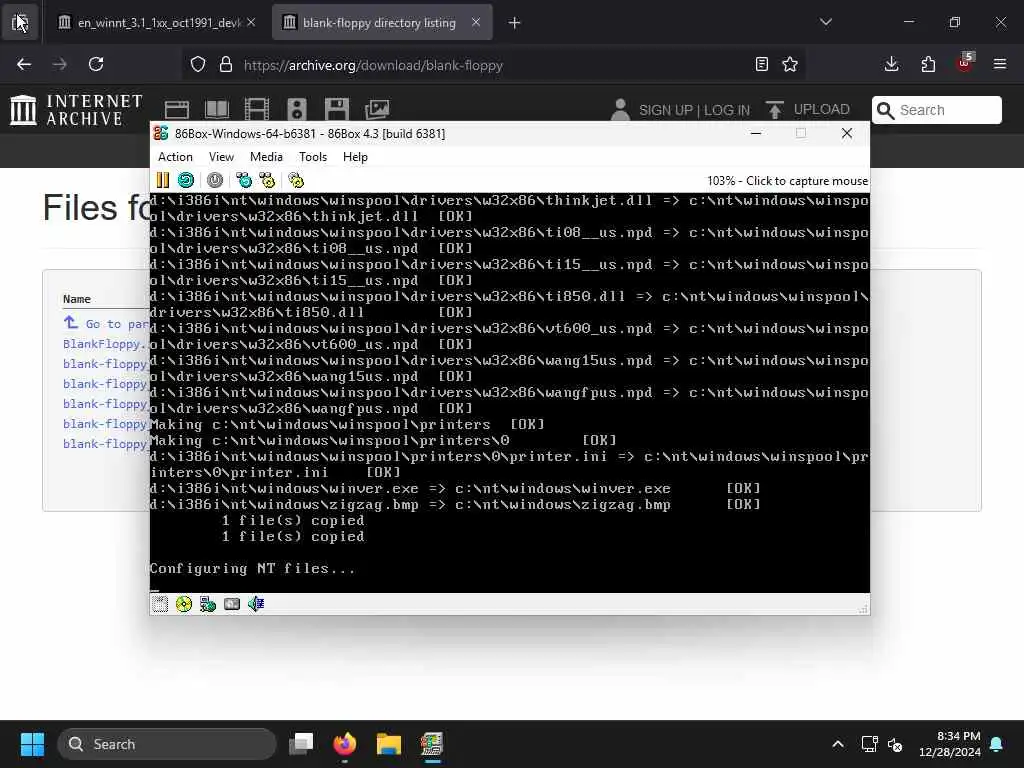This screenshot has height=768, width=1024.
Task: Open notification bell in taskbar
Action: tap(997, 744)
